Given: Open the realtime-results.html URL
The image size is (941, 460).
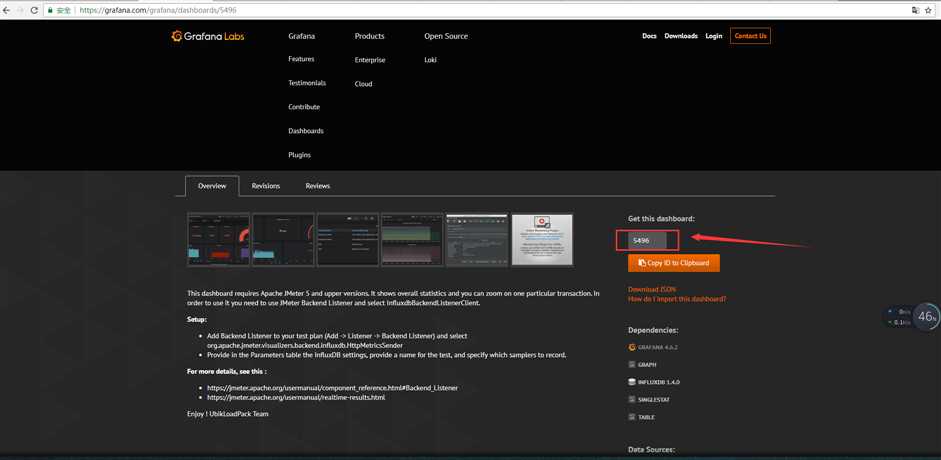Looking at the screenshot, I should coord(296,398).
